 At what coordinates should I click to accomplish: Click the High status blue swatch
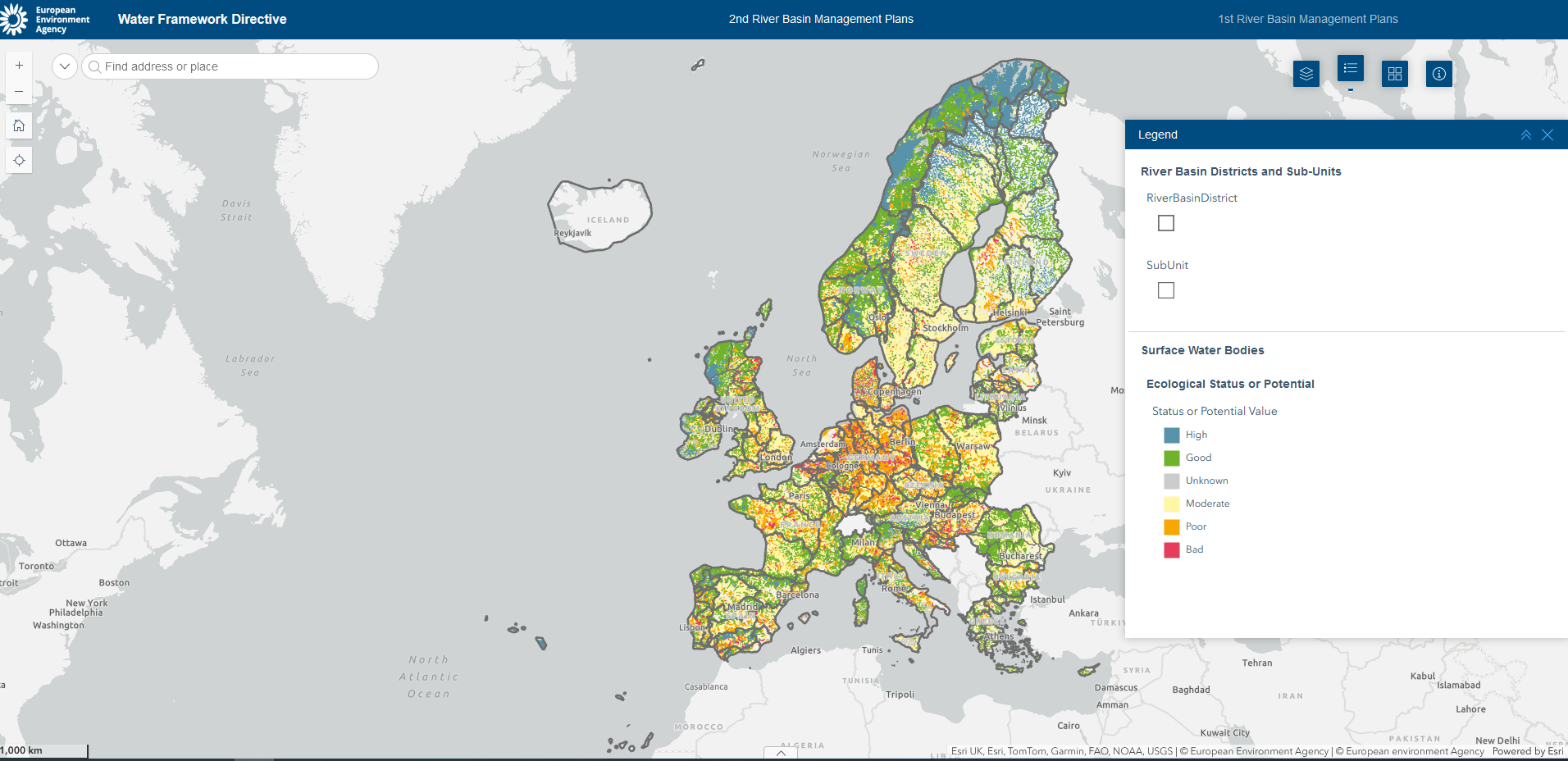(x=1172, y=435)
